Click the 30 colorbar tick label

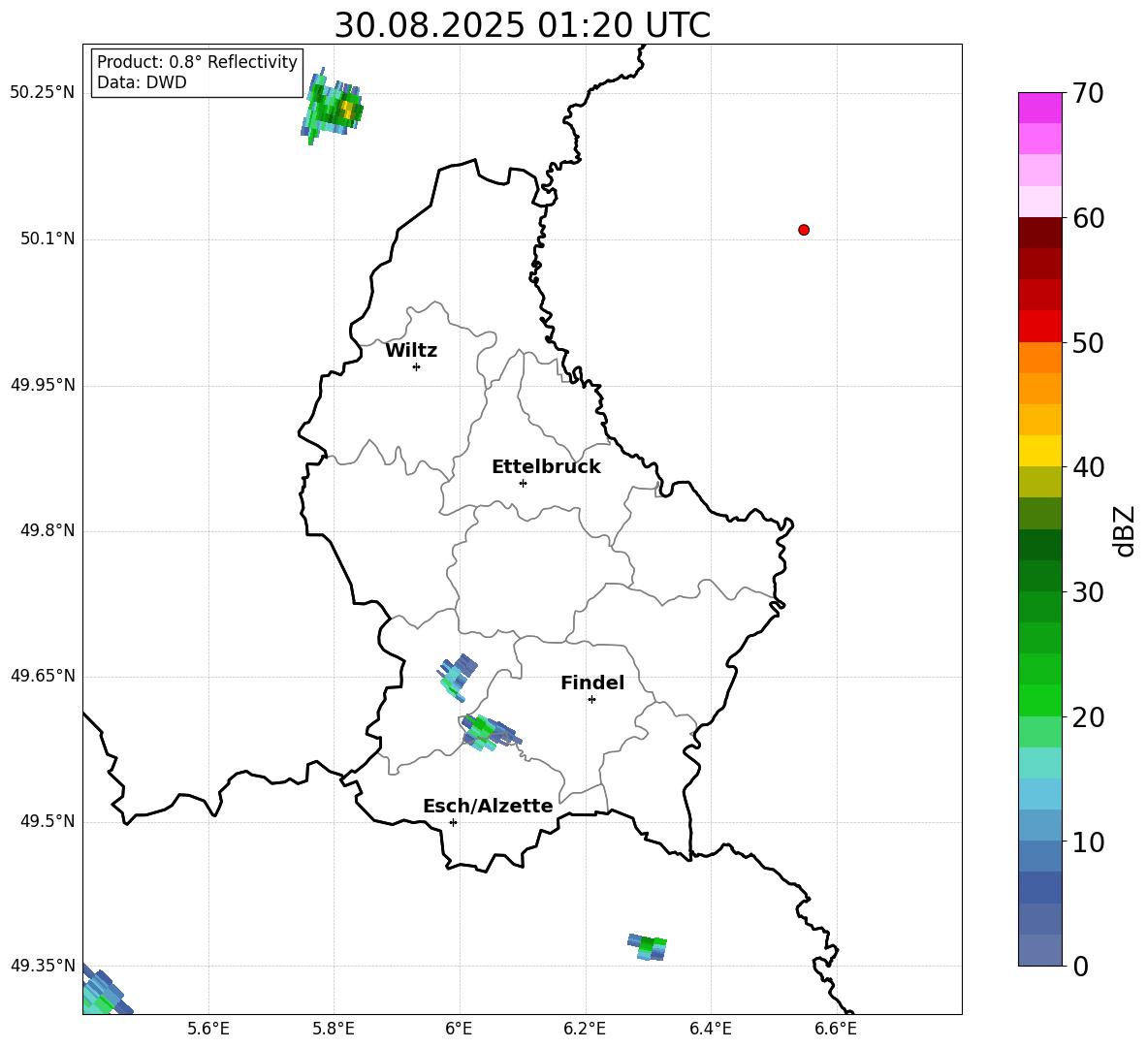click(1088, 592)
